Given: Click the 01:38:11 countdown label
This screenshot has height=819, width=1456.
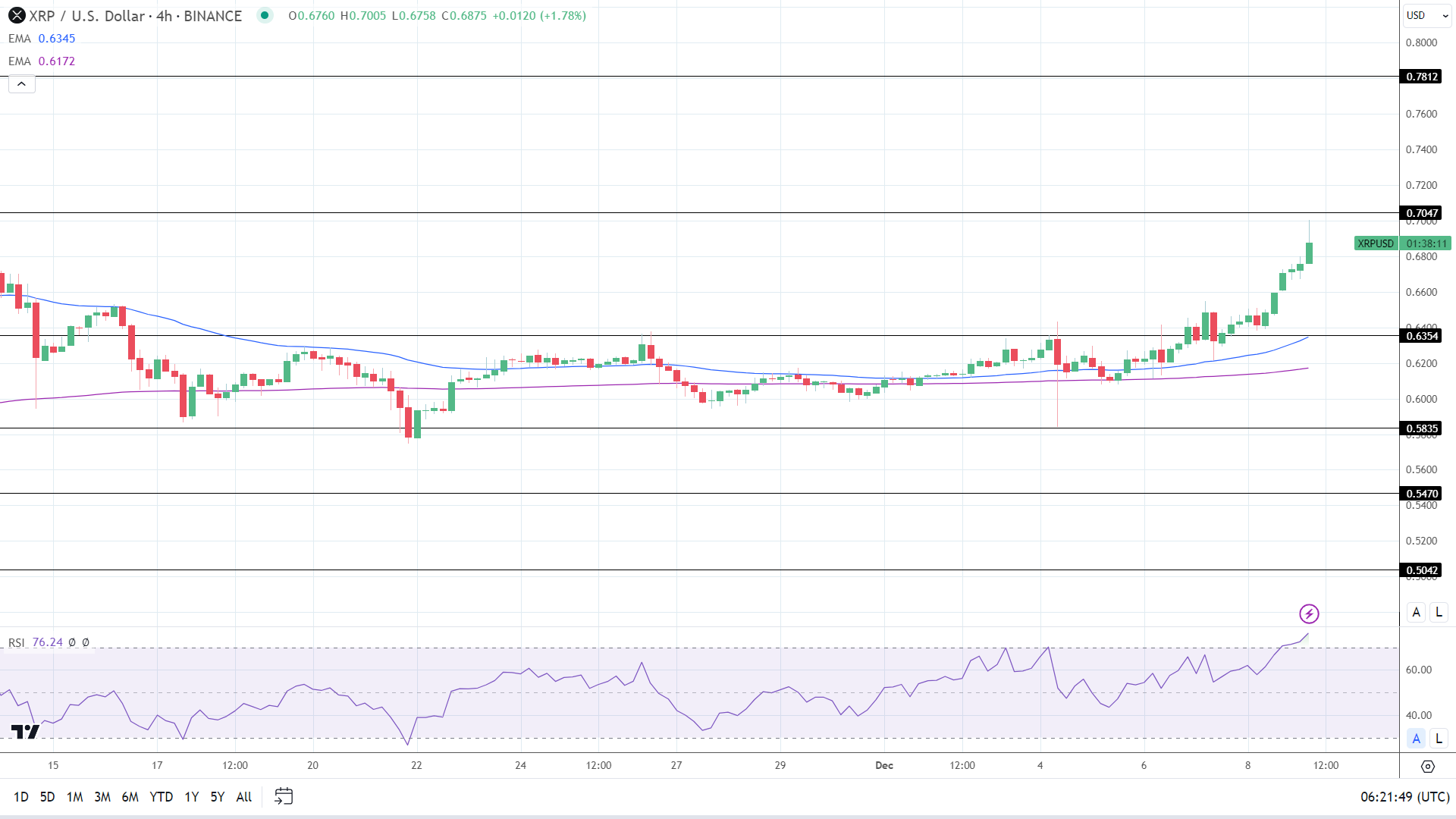Looking at the screenshot, I should click(x=1426, y=243).
